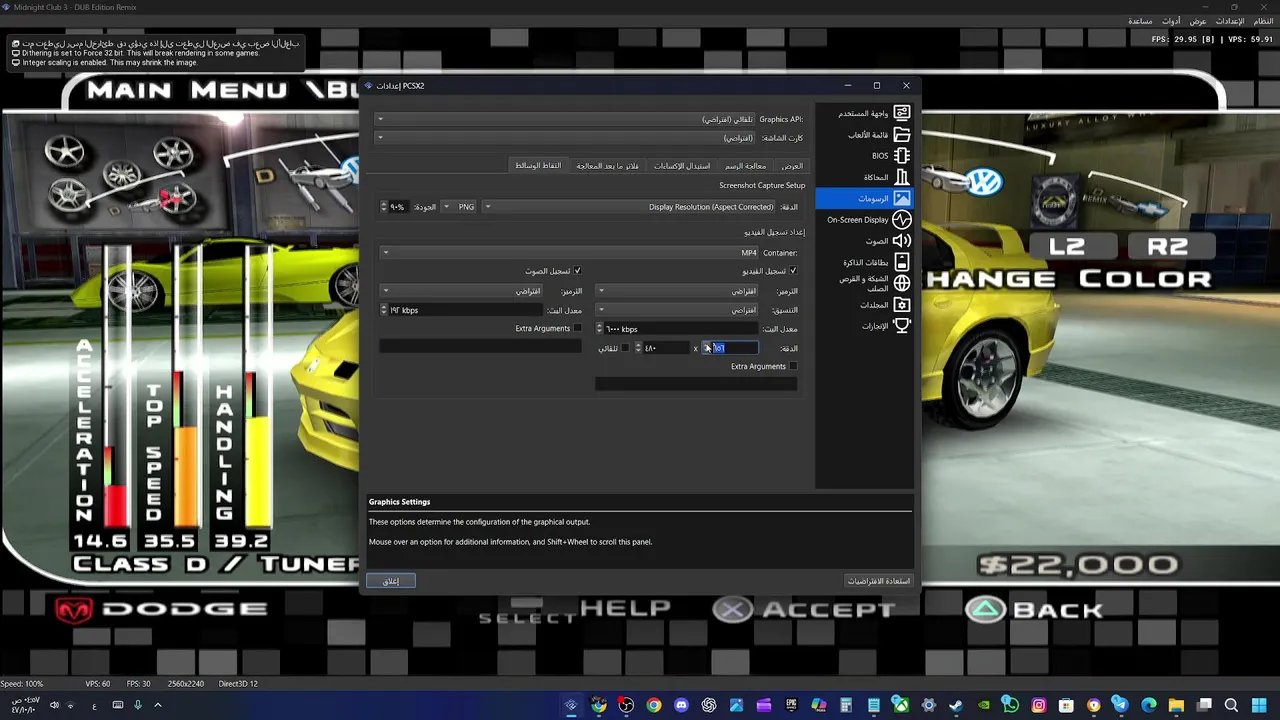Viewport: 1280px width, 720px height.
Task: Enable audio Extra Arguments checkbox
Action: point(577,329)
